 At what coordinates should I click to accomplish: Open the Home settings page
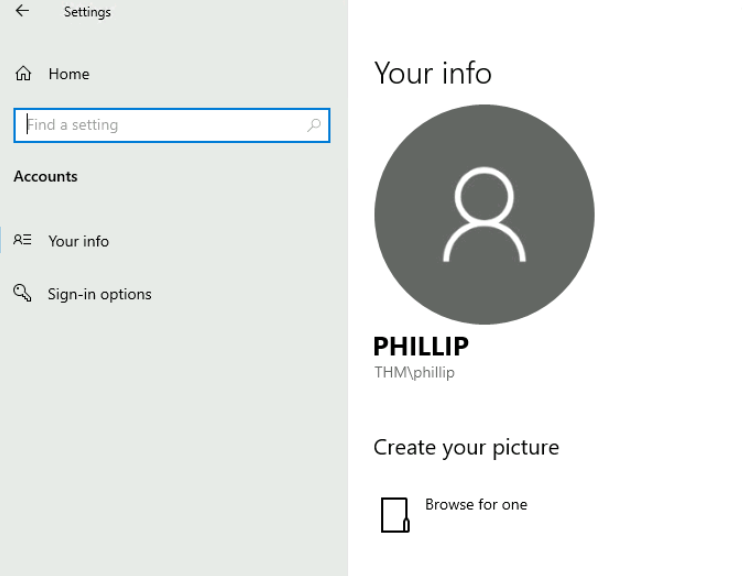[69, 74]
